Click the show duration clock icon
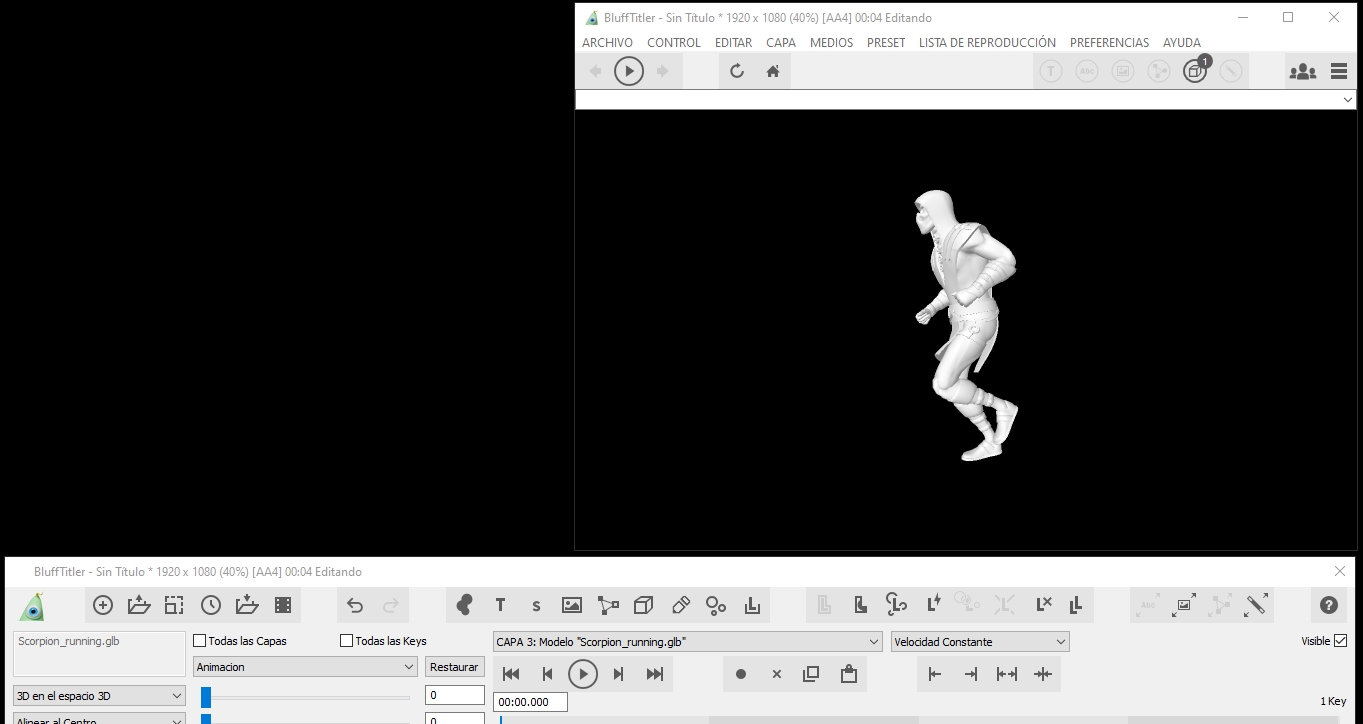The image size is (1363, 724). point(211,605)
